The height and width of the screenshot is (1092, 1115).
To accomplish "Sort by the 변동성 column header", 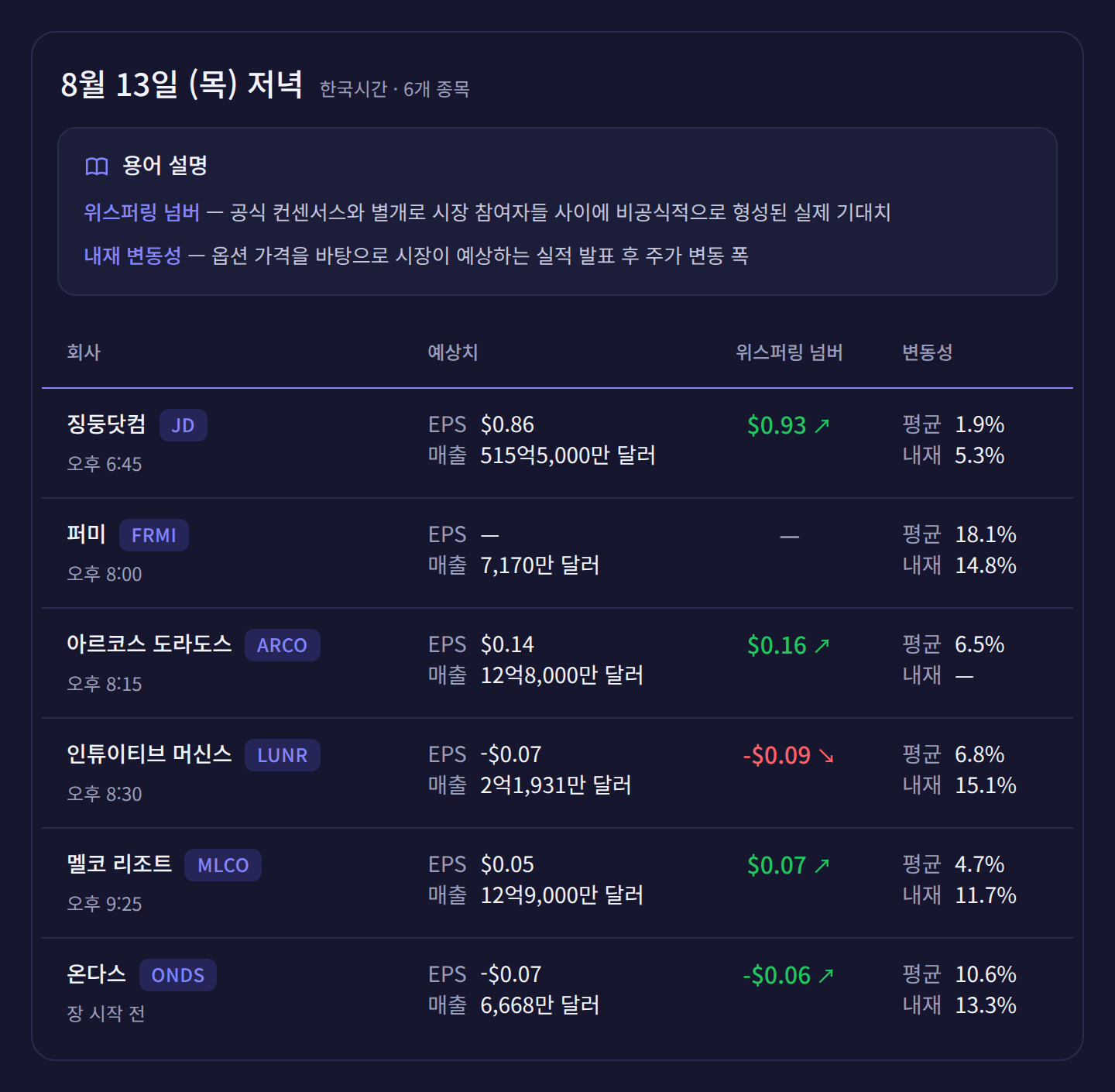I will 927,352.
